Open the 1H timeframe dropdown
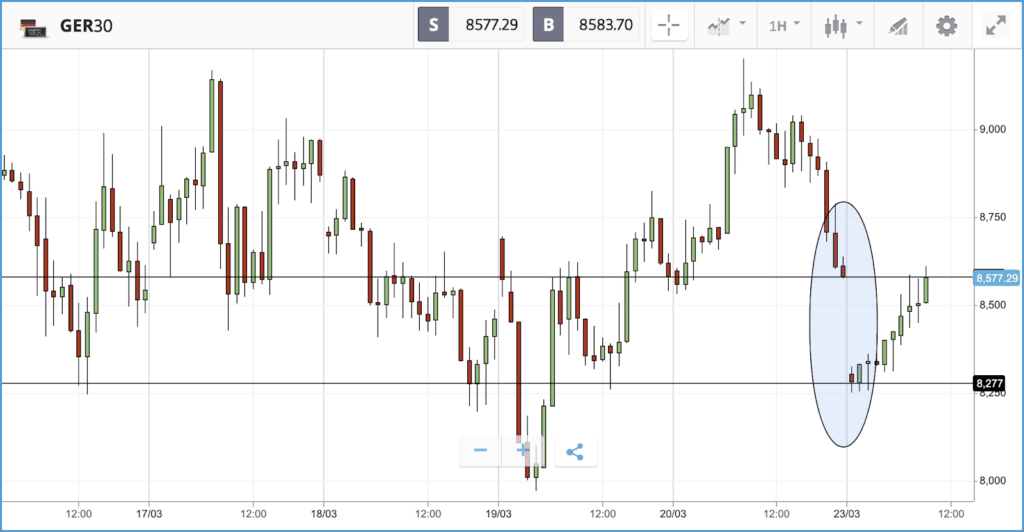The image size is (1024, 532). (x=784, y=25)
